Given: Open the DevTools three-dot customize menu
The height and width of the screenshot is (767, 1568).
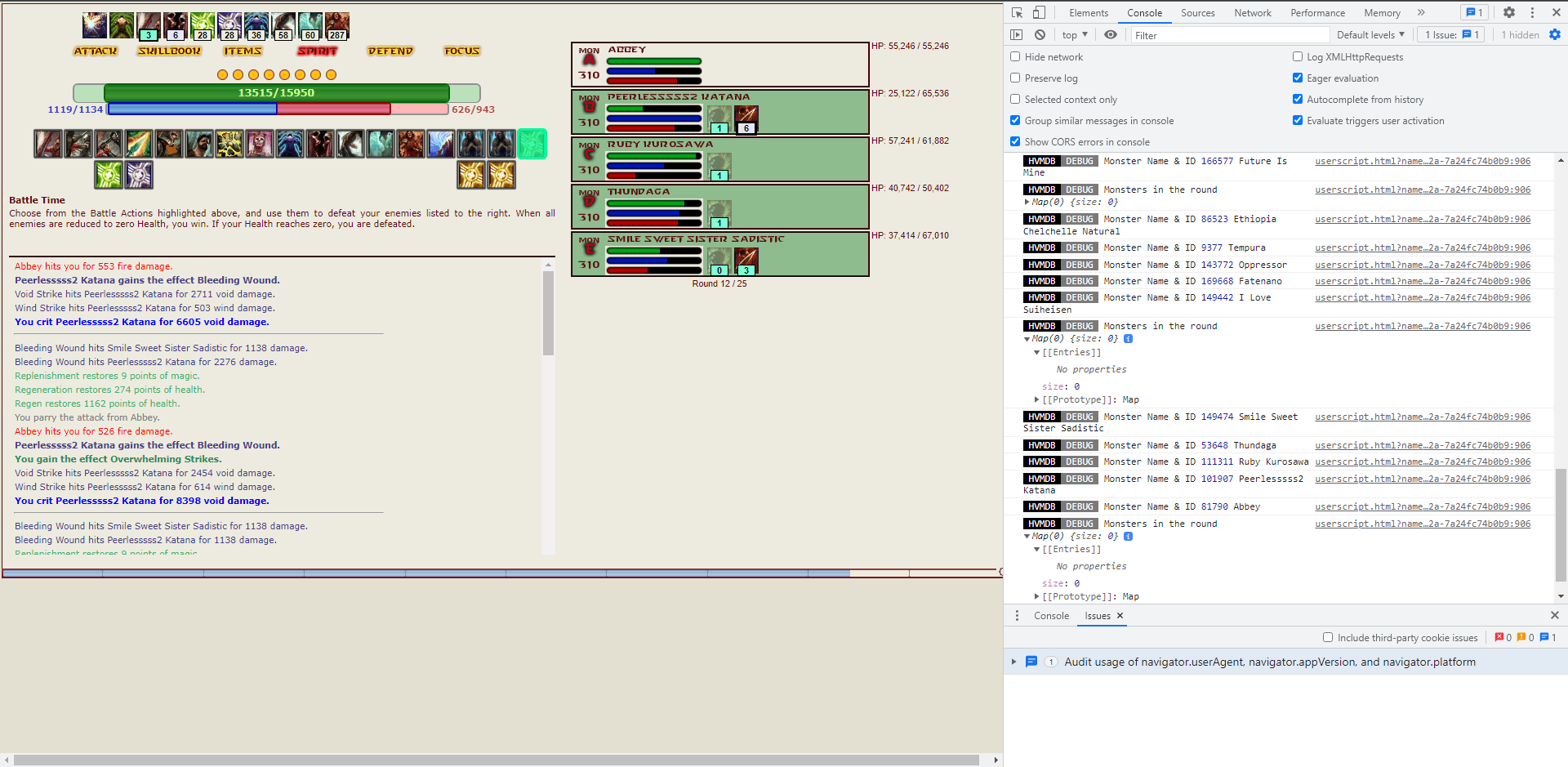Looking at the screenshot, I should (x=1532, y=12).
